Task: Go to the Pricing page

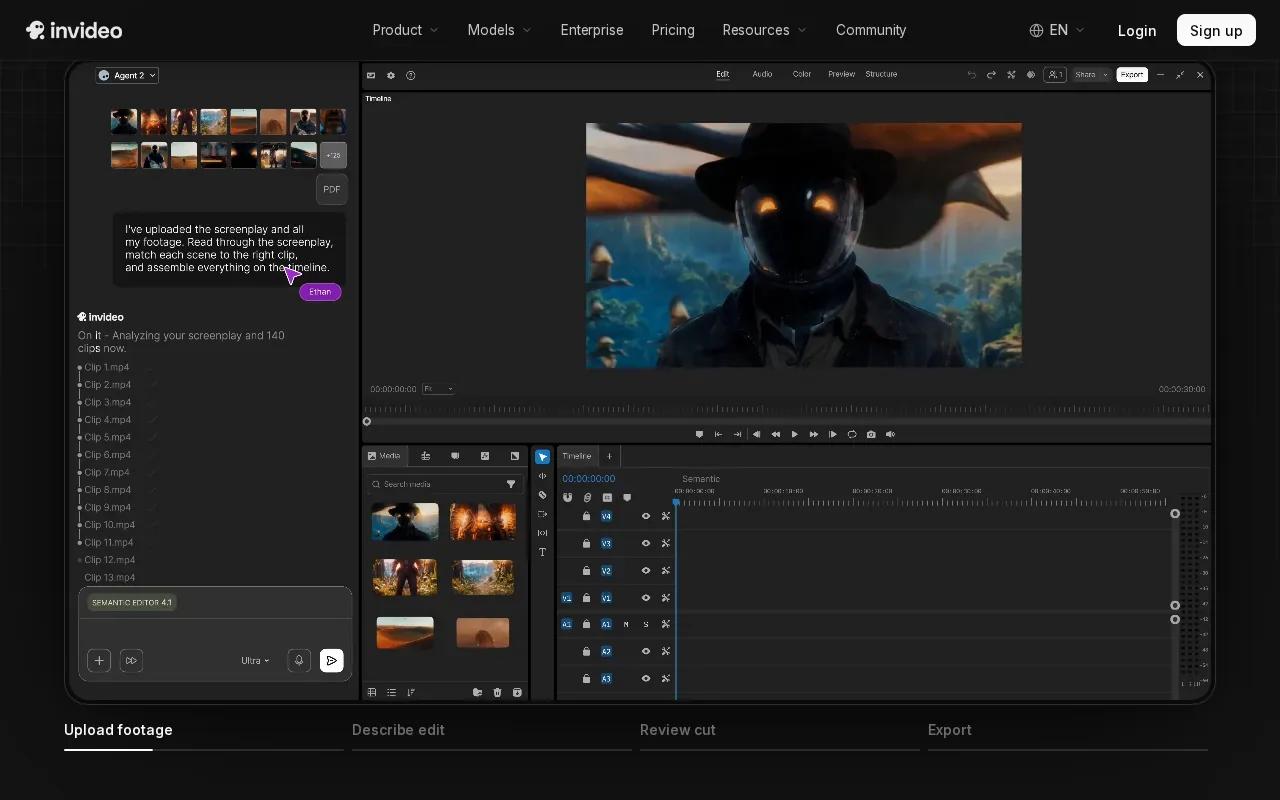Action: pyautogui.click(x=673, y=30)
